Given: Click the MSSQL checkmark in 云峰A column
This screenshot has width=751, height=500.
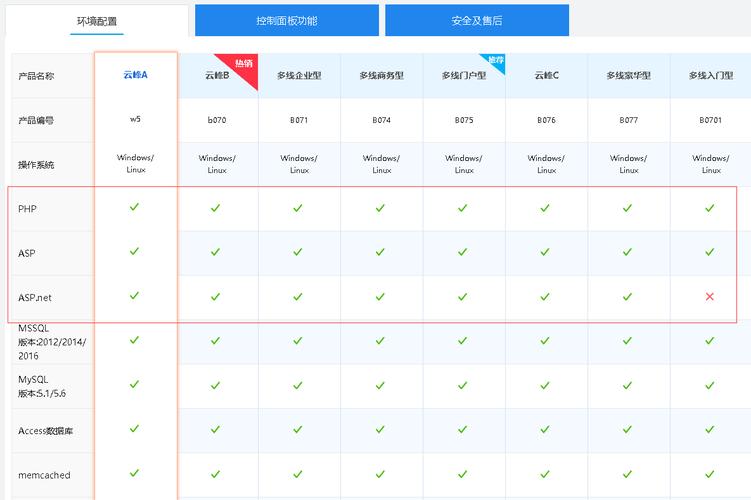Looking at the screenshot, I should (x=134, y=340).
